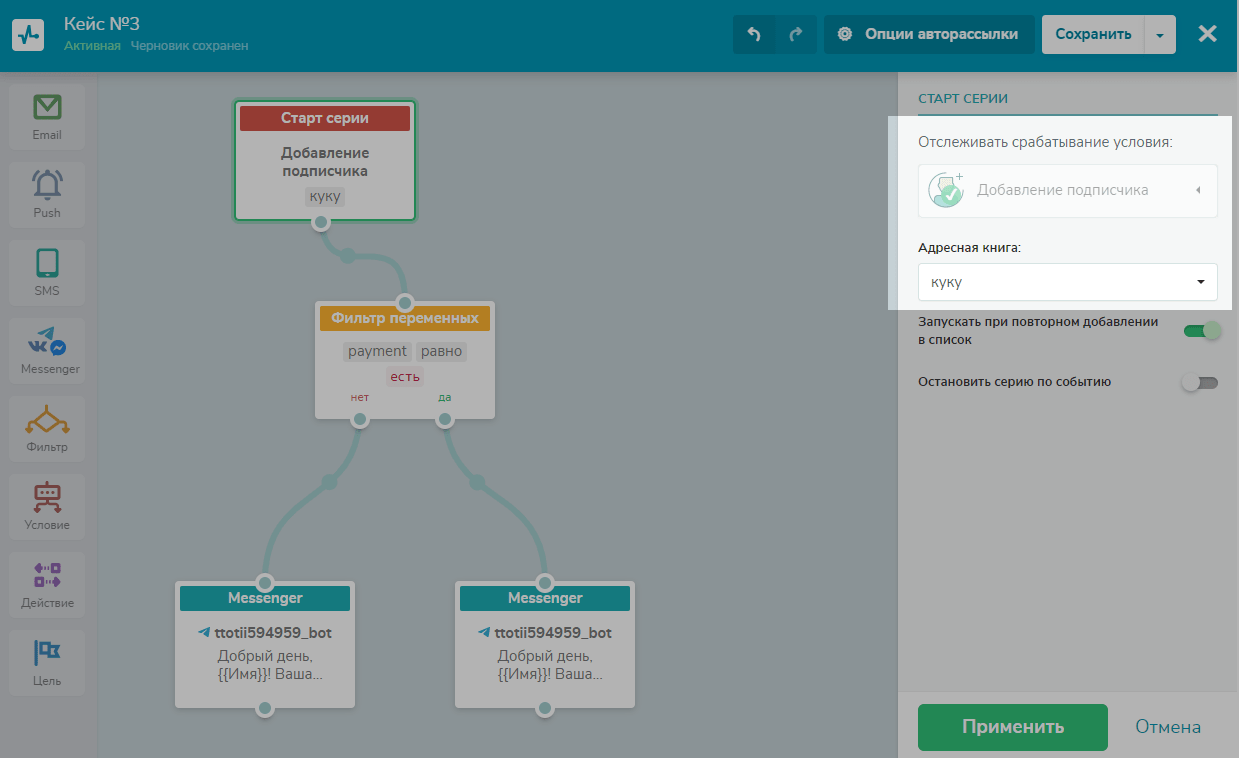Viewport: 1239px width, 758px height.
Task: Open the 'Старт серии' panel tab
Action: coord(963,98)
